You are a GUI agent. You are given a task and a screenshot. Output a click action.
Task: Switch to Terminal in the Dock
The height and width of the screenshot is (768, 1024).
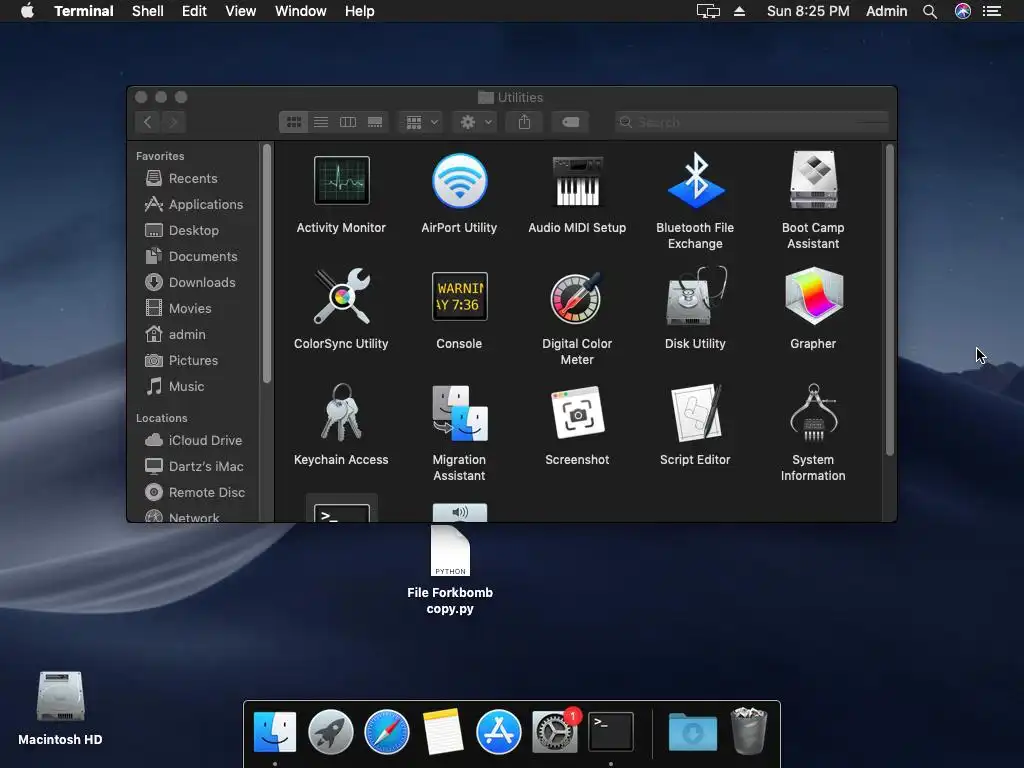[611, 731]
